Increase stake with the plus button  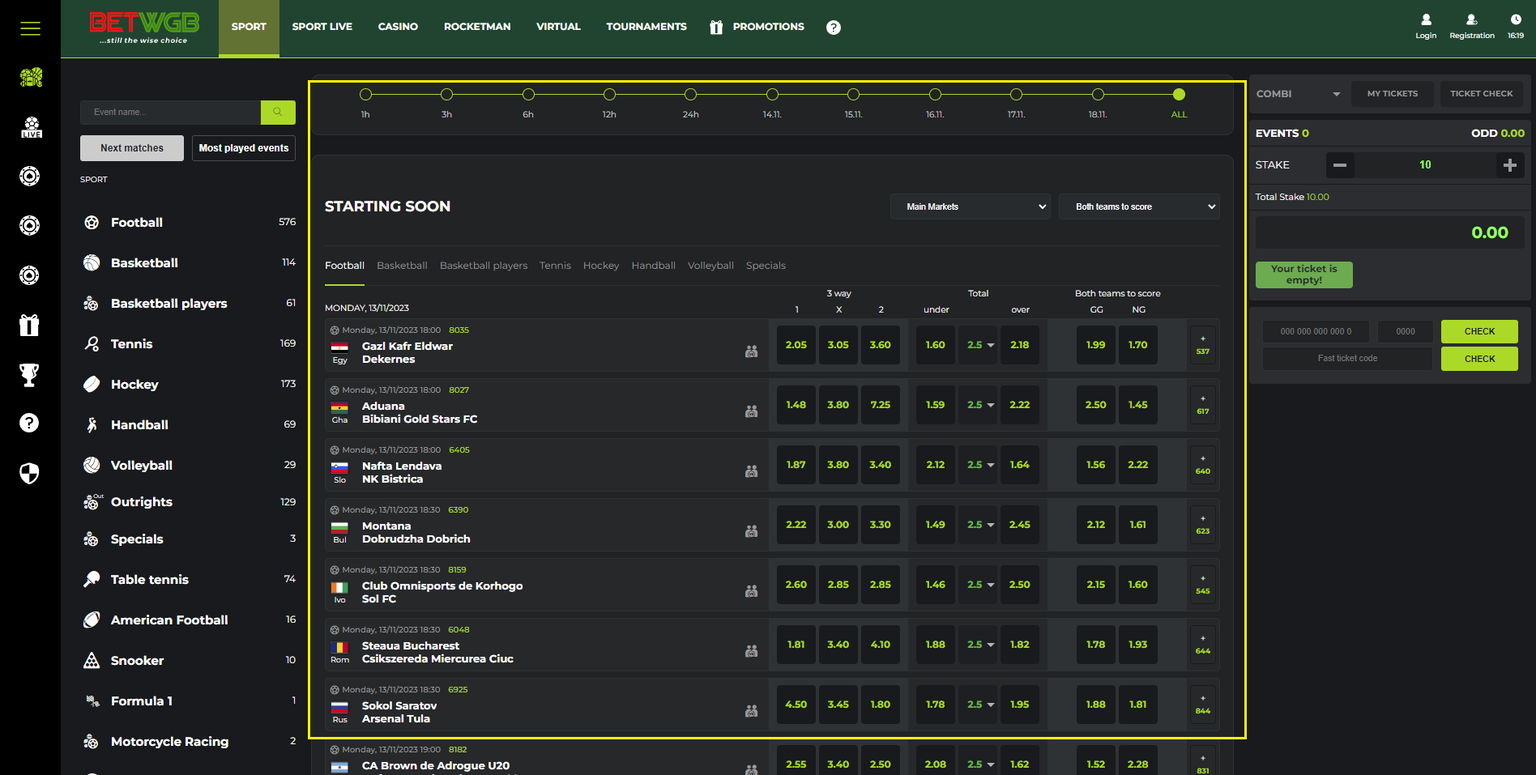(1509, 165)
